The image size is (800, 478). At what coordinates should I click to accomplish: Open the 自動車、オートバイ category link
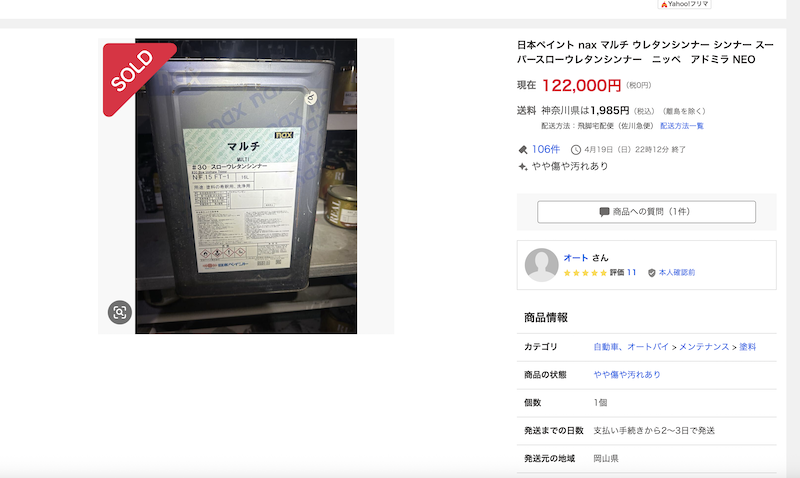631,346
